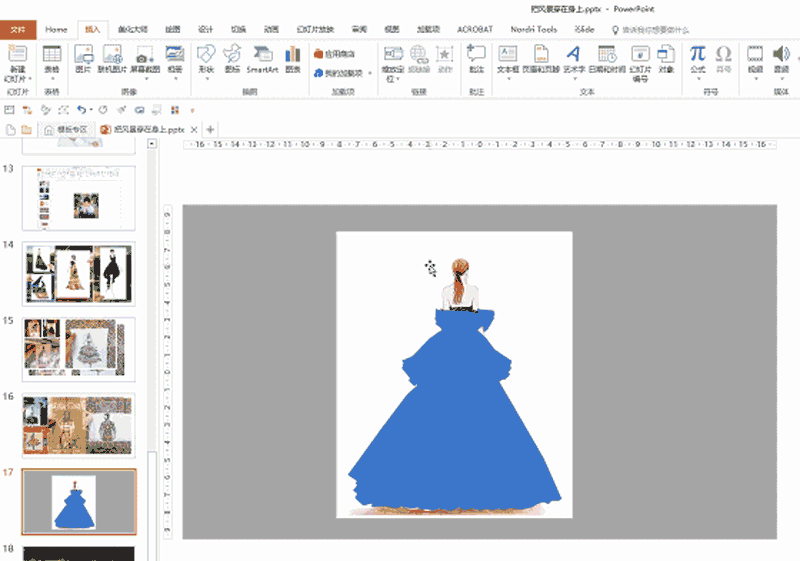This screenshot has height=561, width=800.
Task: Open the Icons gallery (duck icon)
Action: (232, 54)
